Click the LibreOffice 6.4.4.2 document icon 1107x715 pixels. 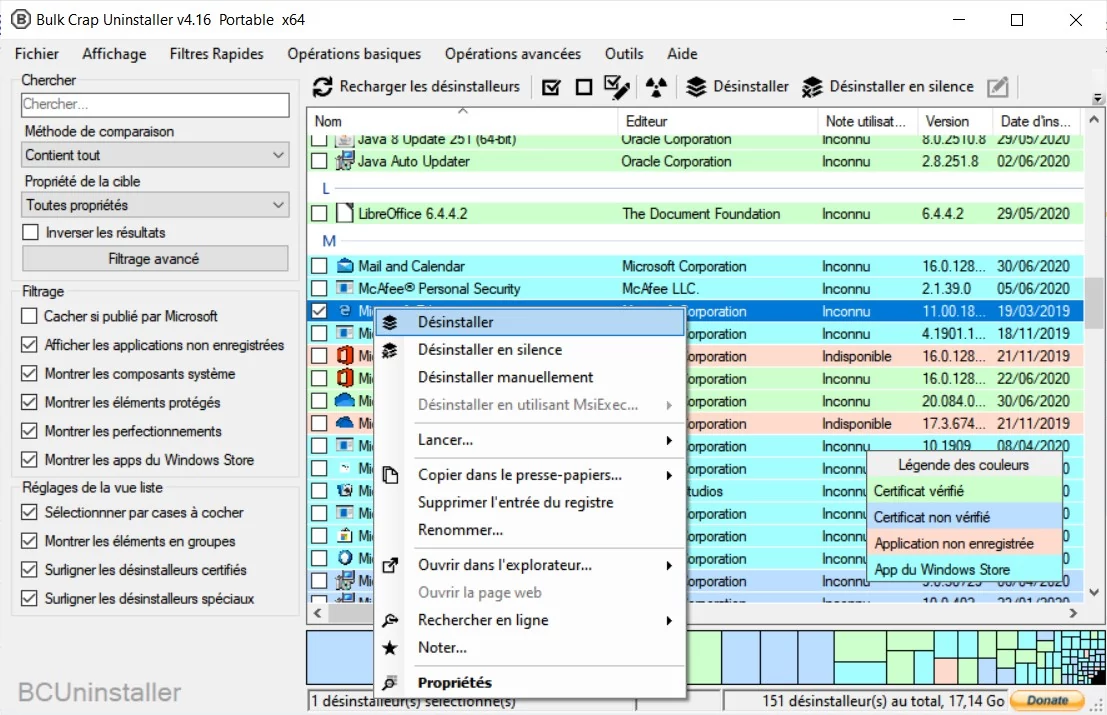click(x=345, y=213)
